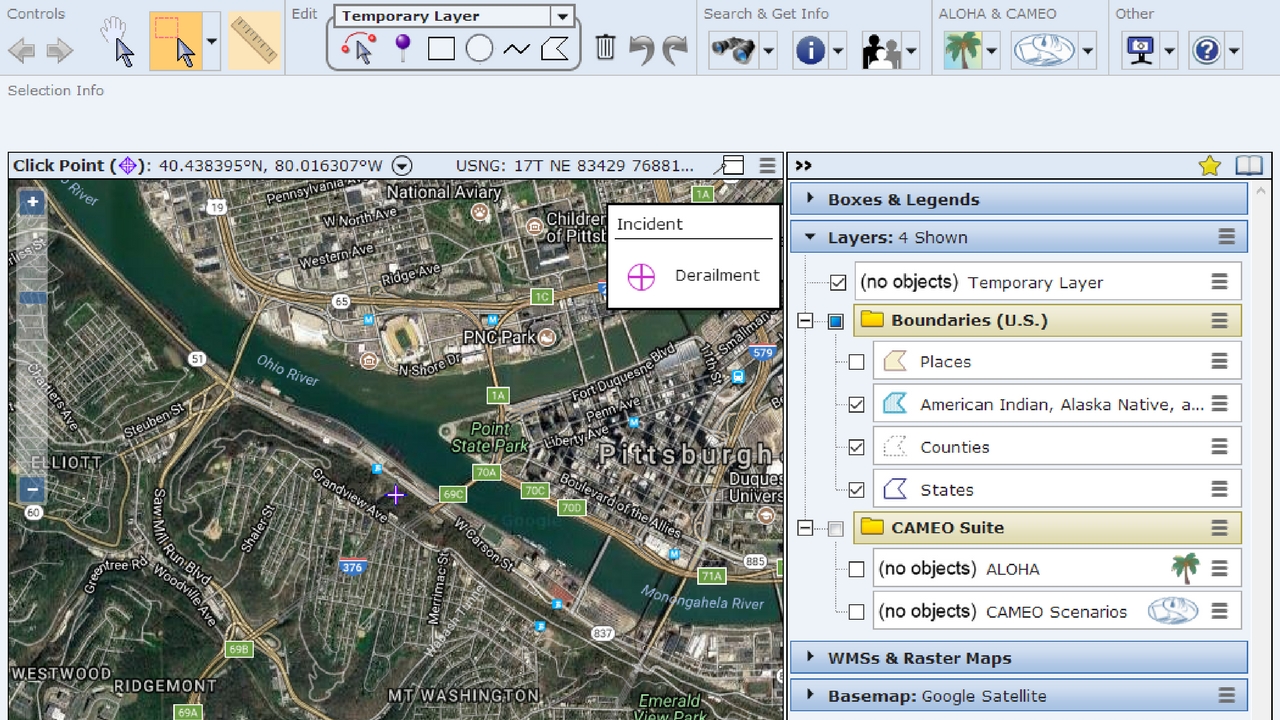Screen dimensions: 1280x720
Task: Click the blue Get Info icon
Action: point(810,49)
